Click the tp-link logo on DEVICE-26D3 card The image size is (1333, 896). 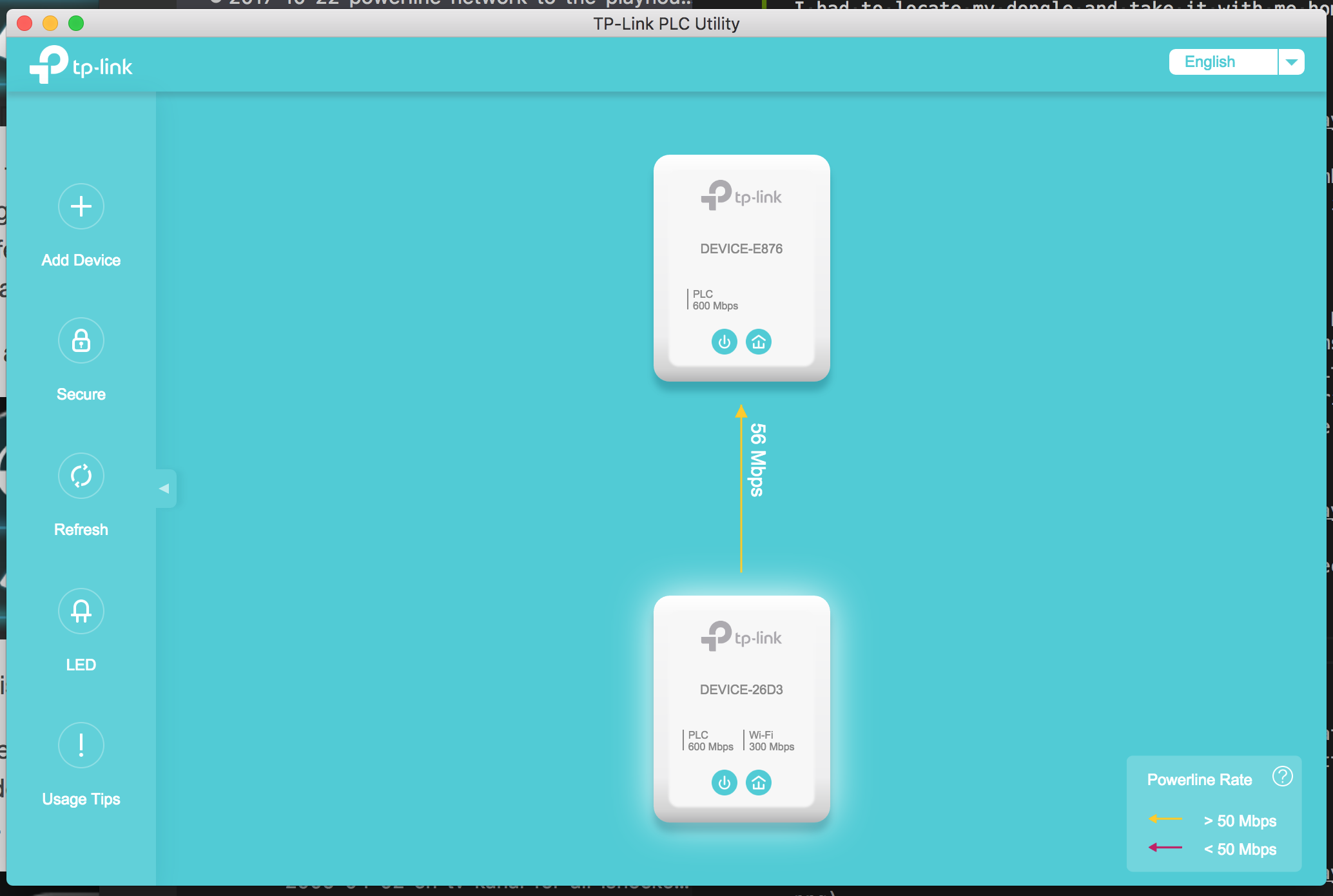[741, 636]
